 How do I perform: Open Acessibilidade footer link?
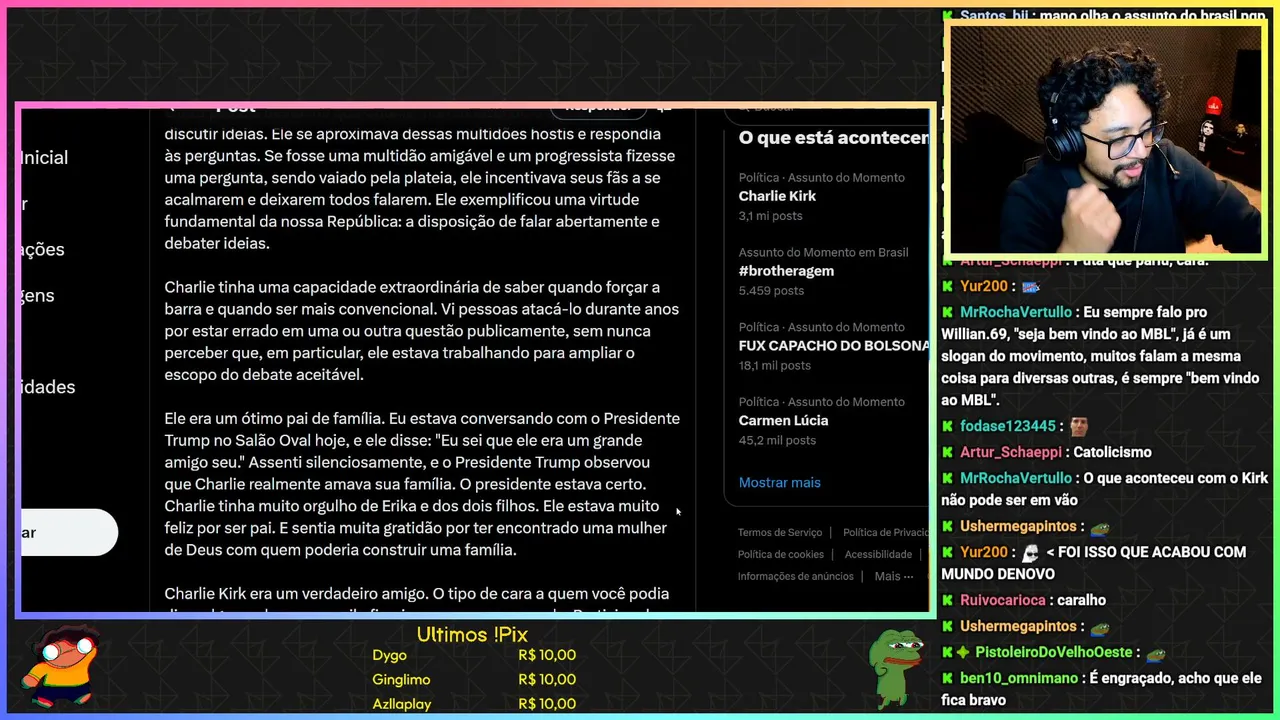pos(878,554)
